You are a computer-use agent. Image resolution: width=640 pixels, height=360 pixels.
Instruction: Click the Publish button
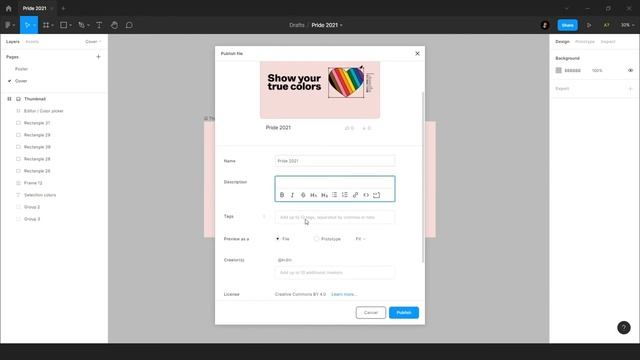pyautogui.click(x=404, y=313)
